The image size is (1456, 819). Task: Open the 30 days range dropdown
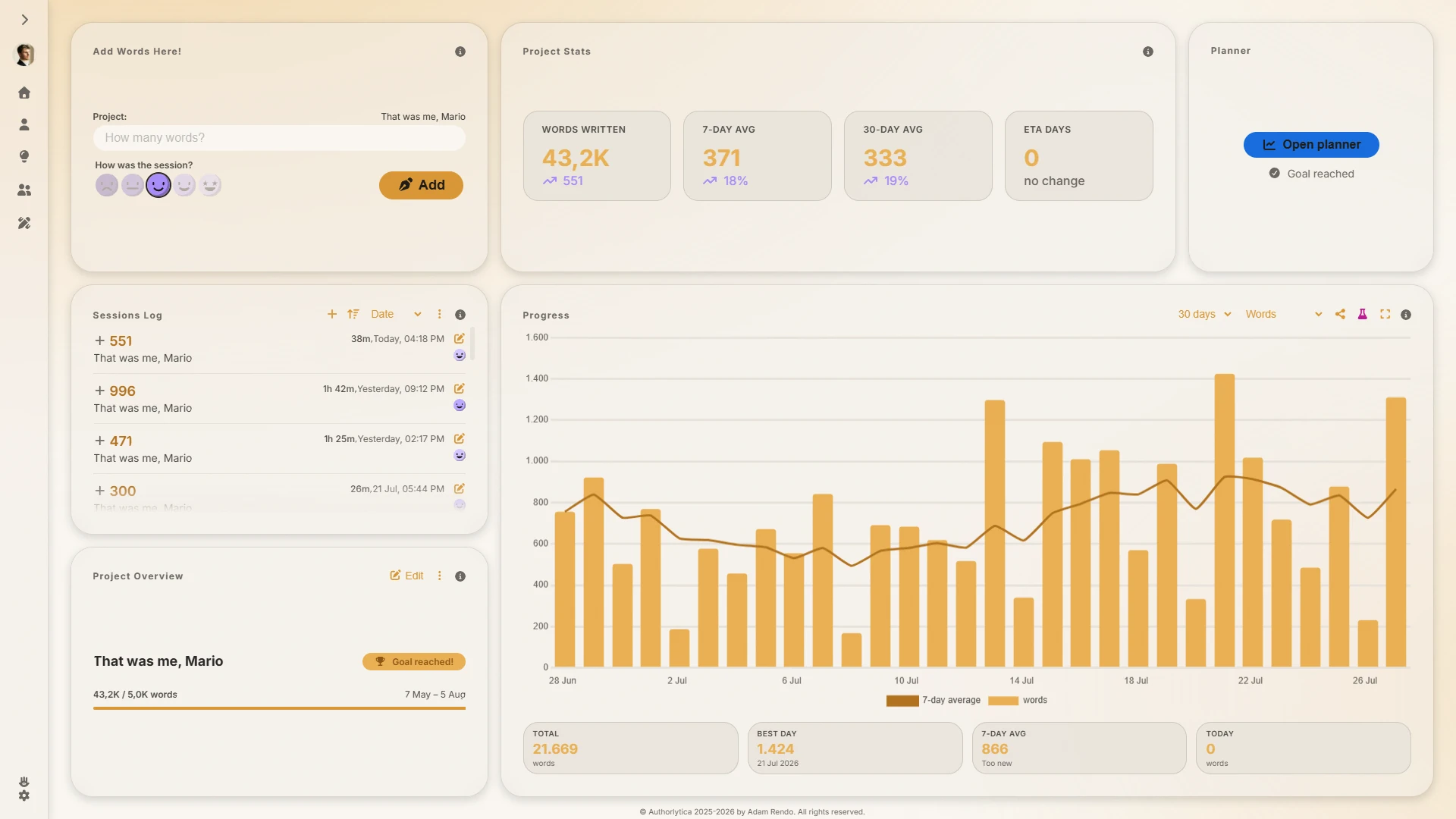pos(1204,314)
